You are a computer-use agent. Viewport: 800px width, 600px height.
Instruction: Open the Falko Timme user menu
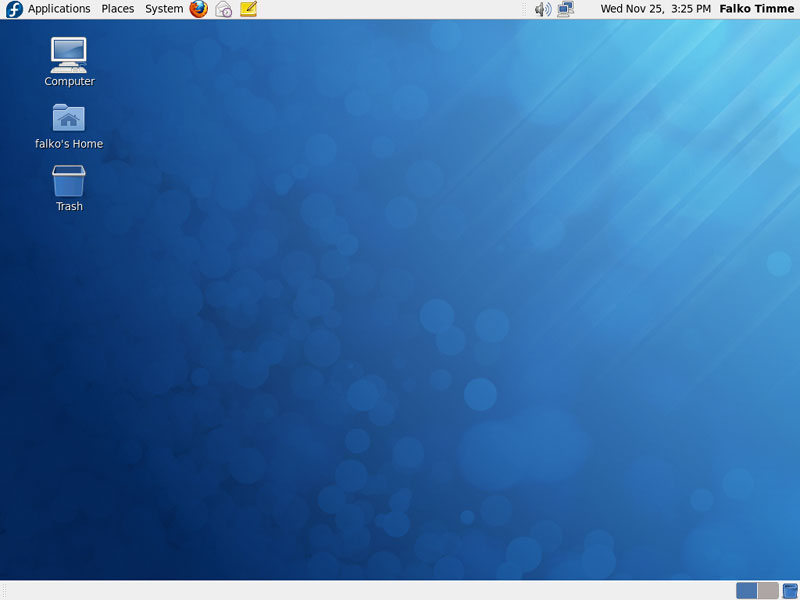coord(757,9)
